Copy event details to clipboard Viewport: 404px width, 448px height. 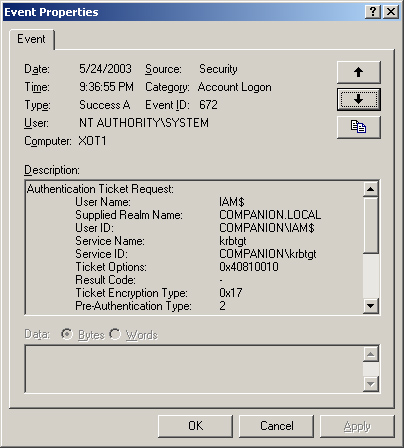click(x=358, y=127)
